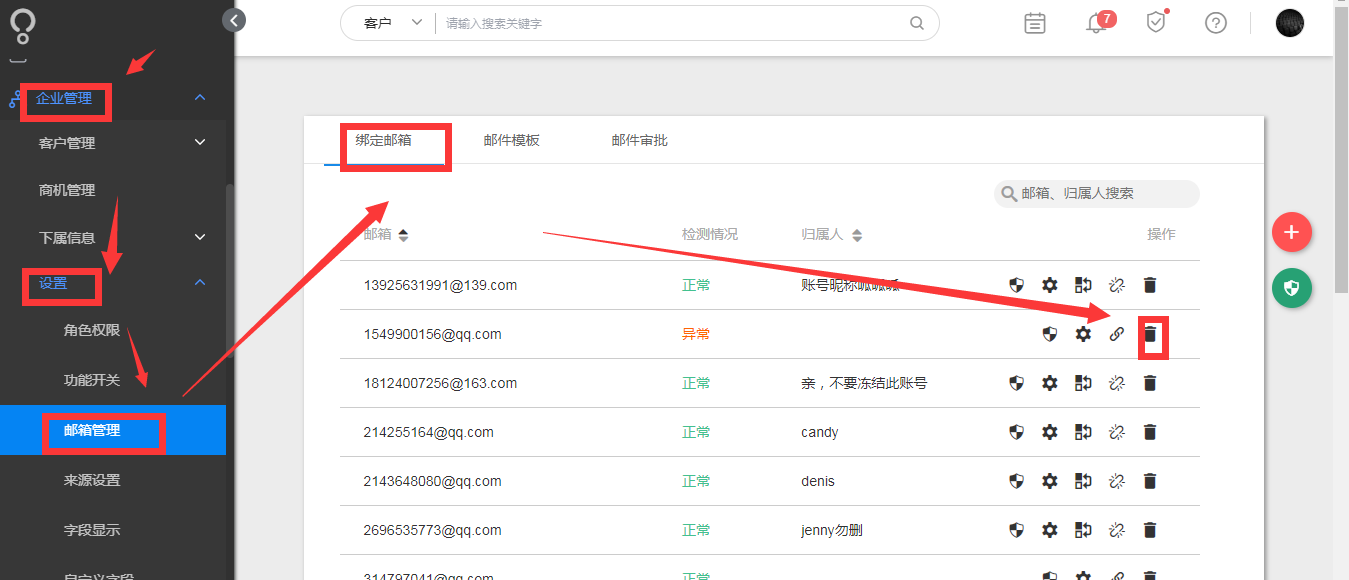This screenshot has width=1349, height=580.
Task: Collapse the 设置 sidebar section
Action: point(61,287)
